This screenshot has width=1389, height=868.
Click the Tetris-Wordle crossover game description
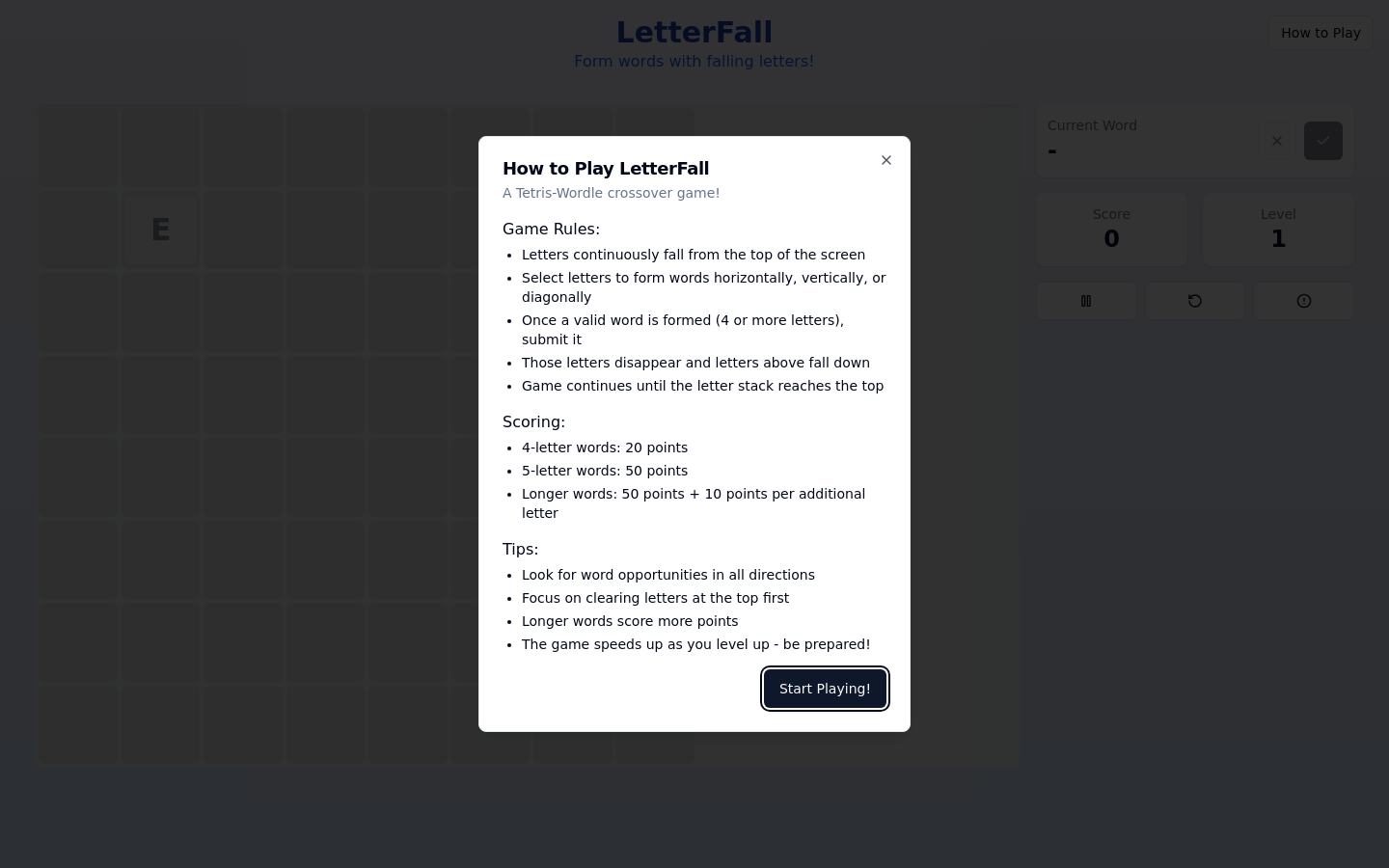611,193
